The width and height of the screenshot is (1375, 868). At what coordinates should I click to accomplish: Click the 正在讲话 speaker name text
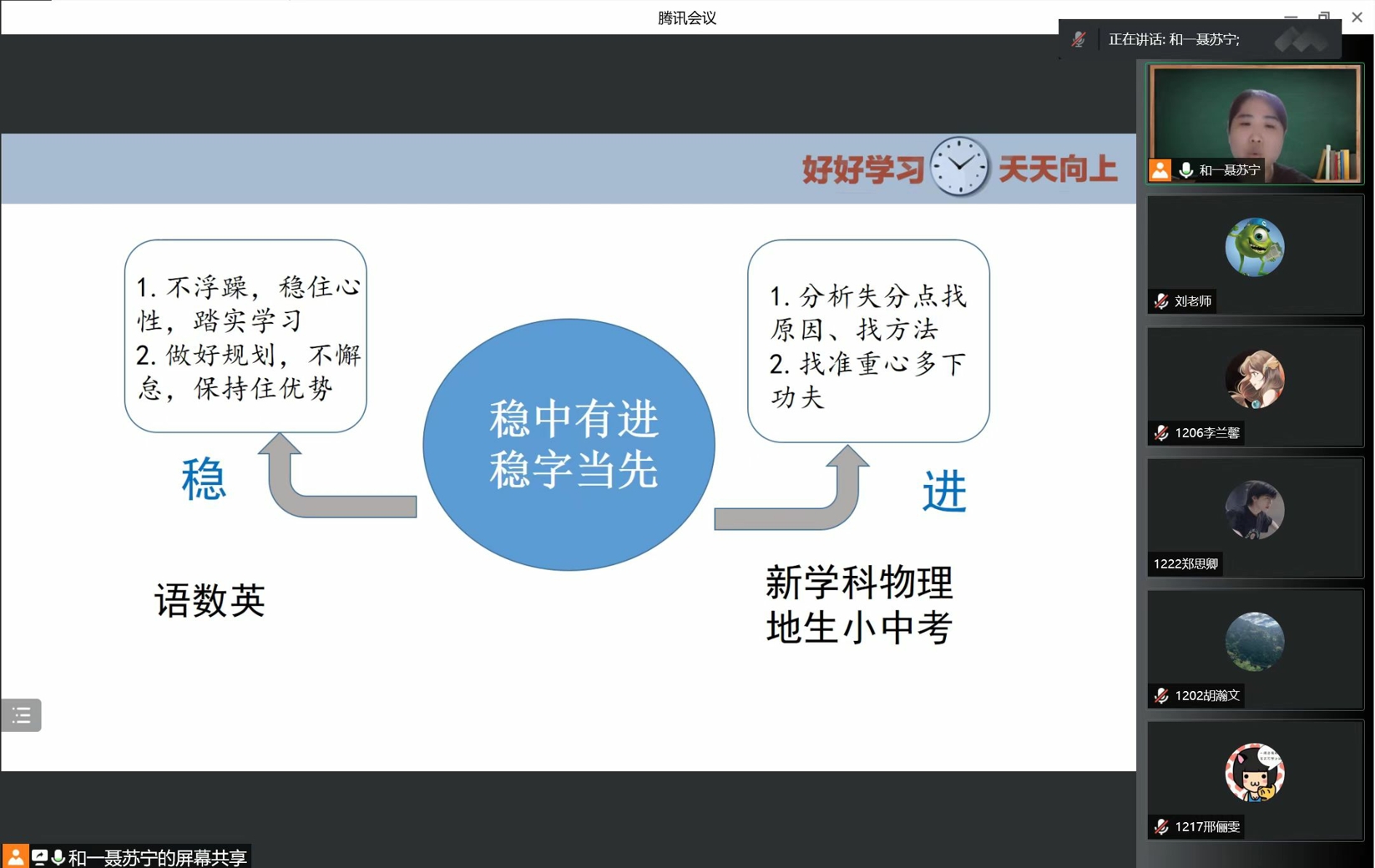[x=1173, y=39]
